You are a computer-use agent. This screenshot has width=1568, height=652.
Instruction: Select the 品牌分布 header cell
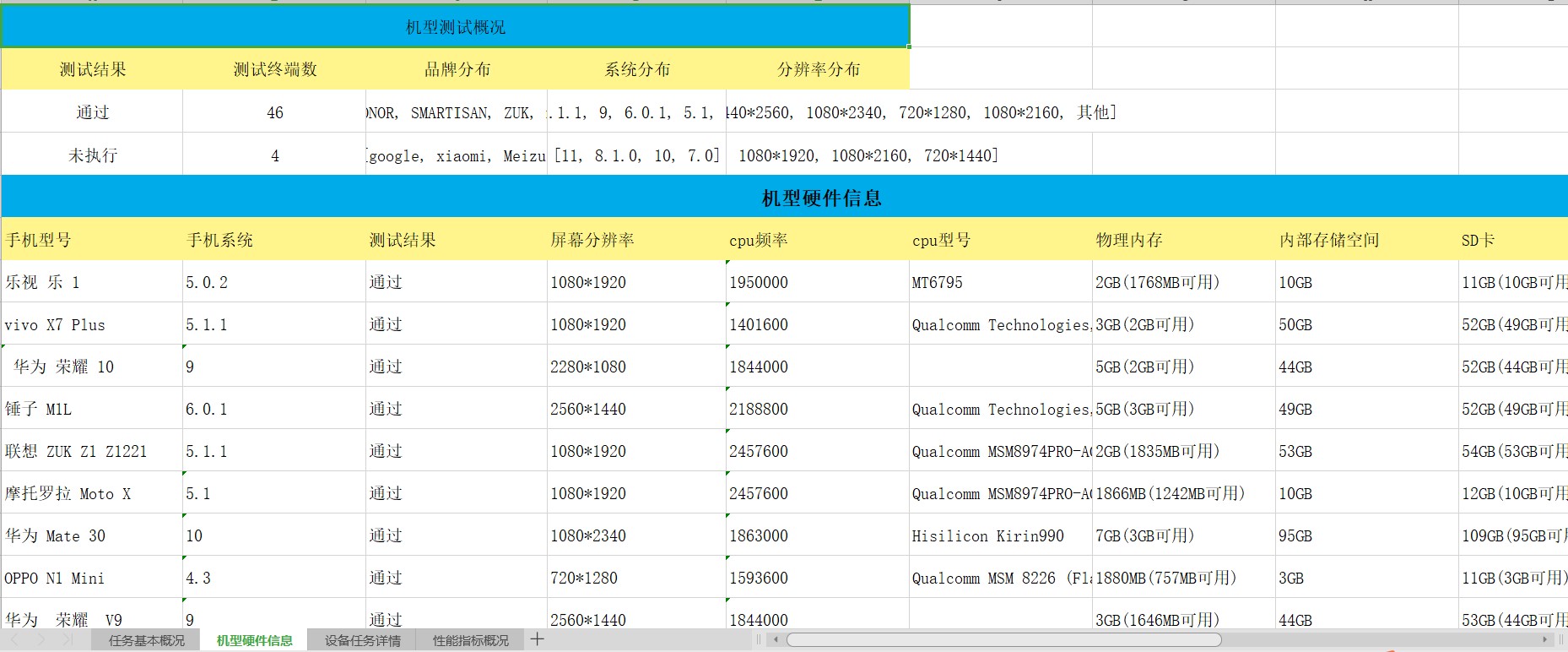pyautogui.click(x=457, y=69)
